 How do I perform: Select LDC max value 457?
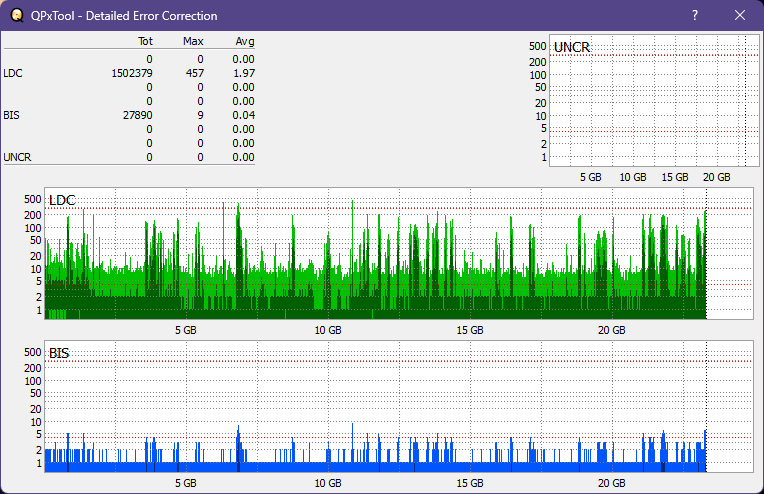[194, 73]
